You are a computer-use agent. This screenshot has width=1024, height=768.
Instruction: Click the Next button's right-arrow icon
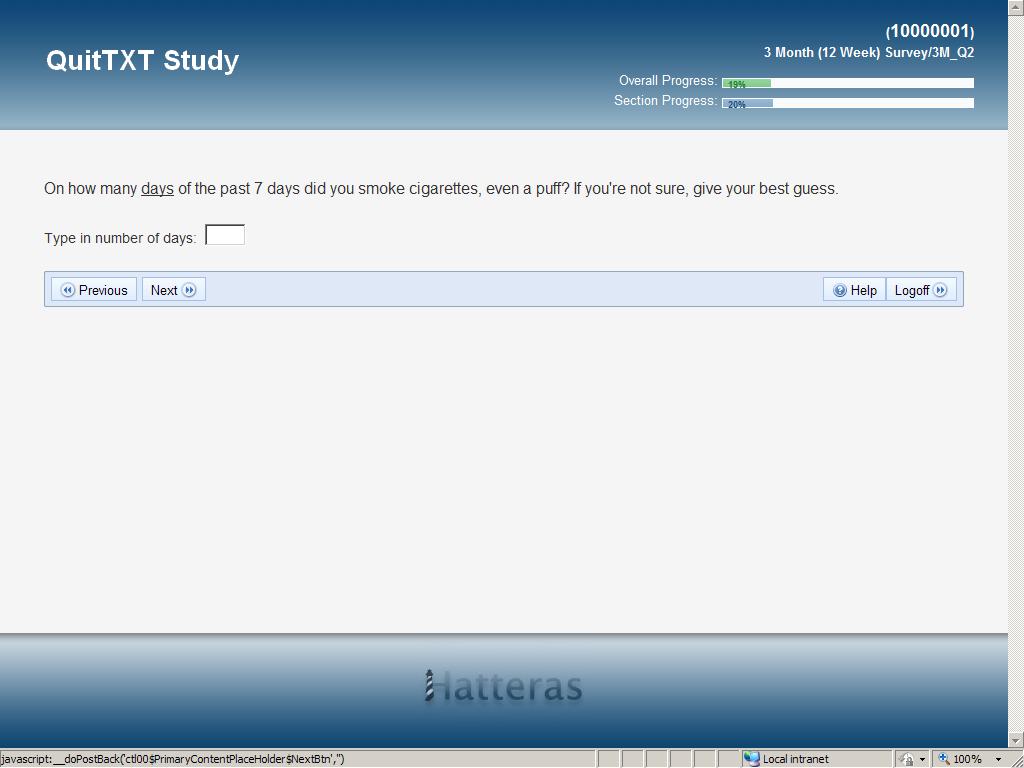(189, 290)
